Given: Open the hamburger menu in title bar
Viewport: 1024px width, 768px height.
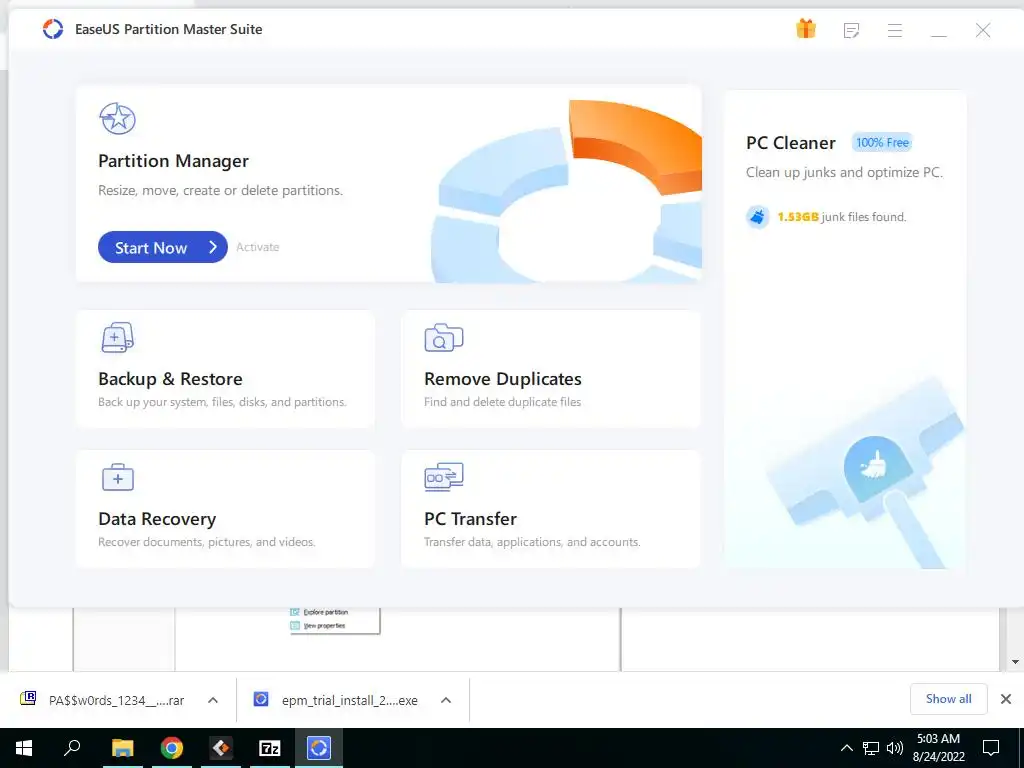Looking at the screenshot, I should (x=895, y=30).
